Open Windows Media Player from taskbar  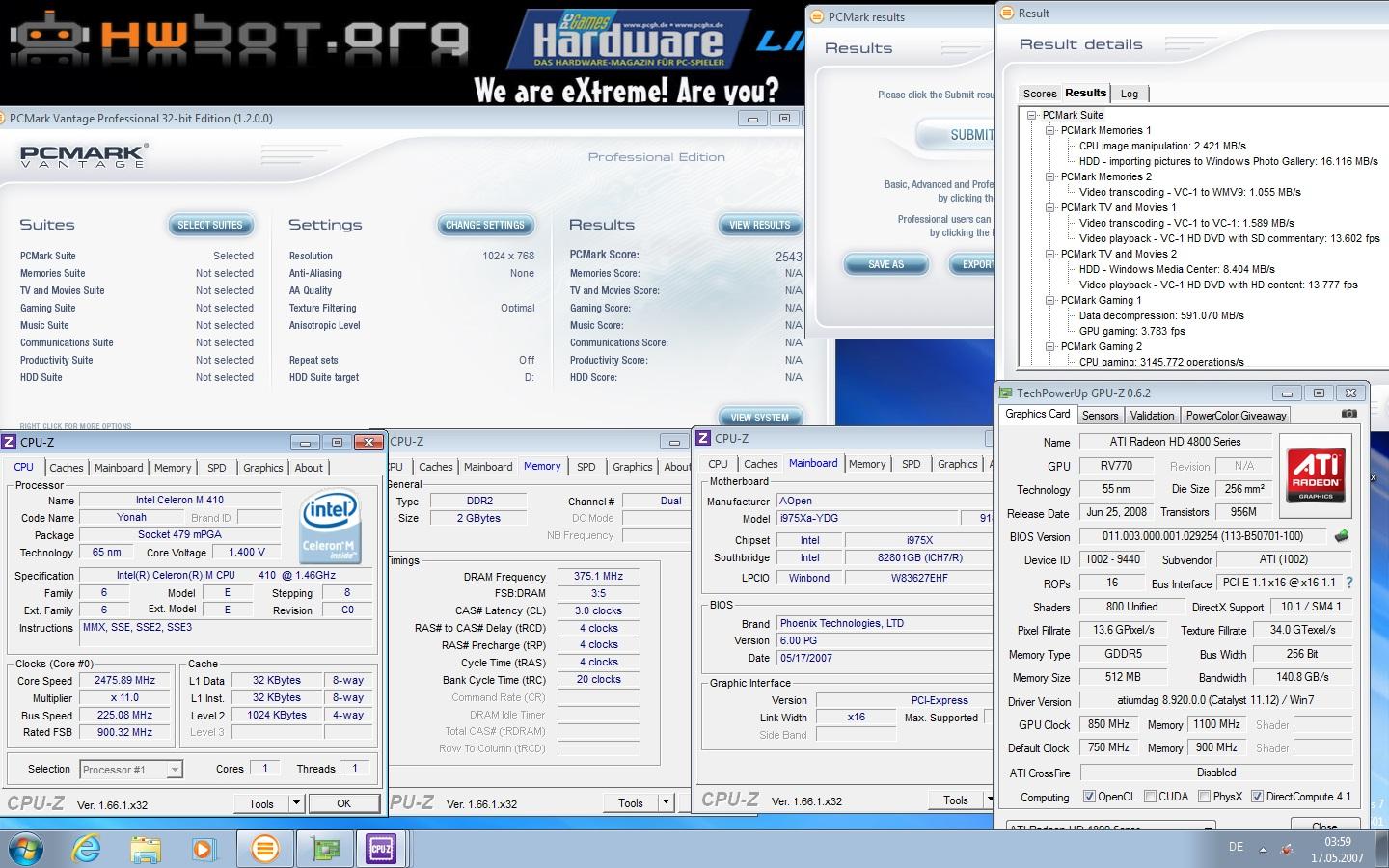[x=204, y=849]
